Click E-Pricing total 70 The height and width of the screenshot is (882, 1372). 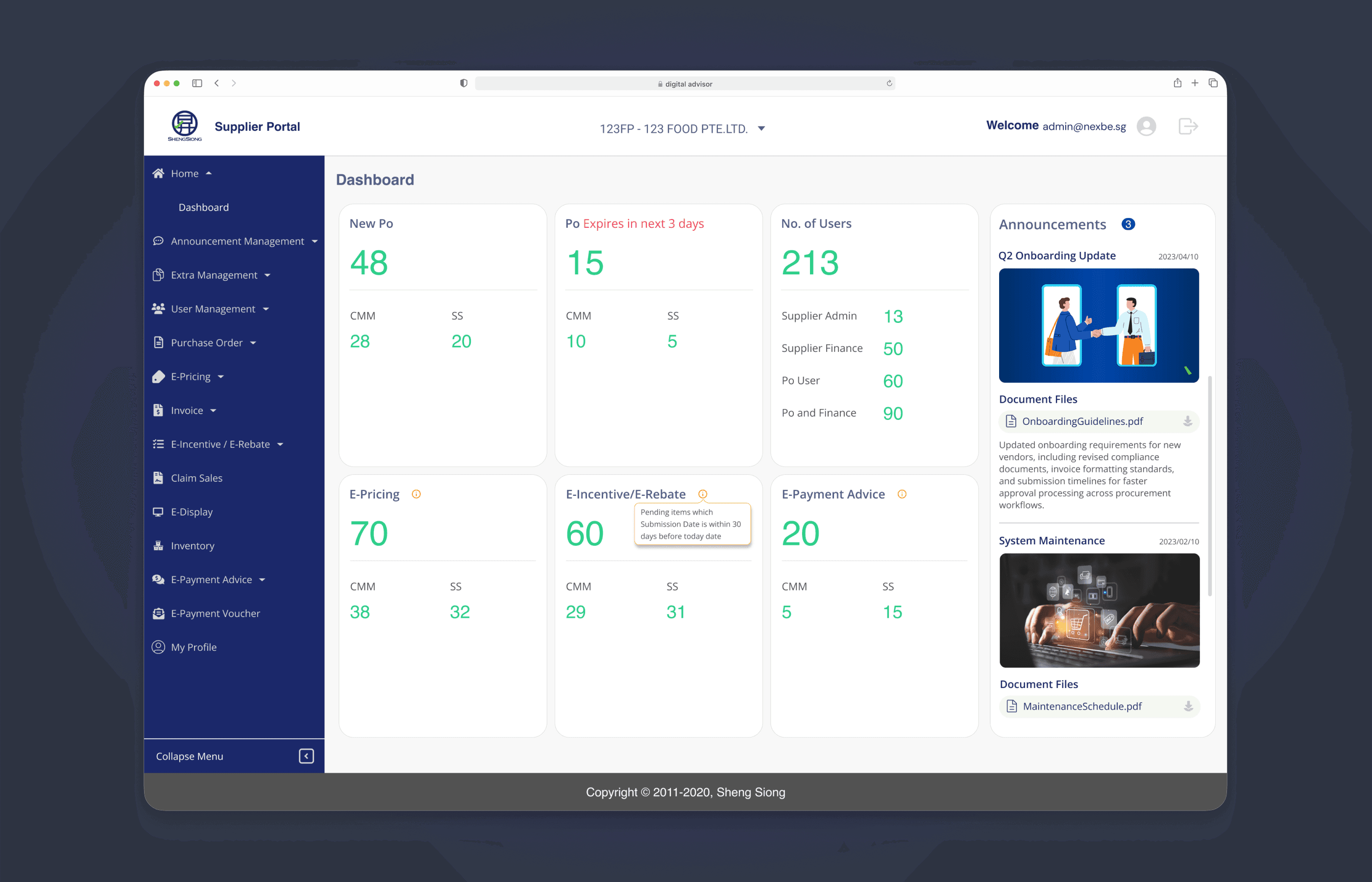pos(369,534)
